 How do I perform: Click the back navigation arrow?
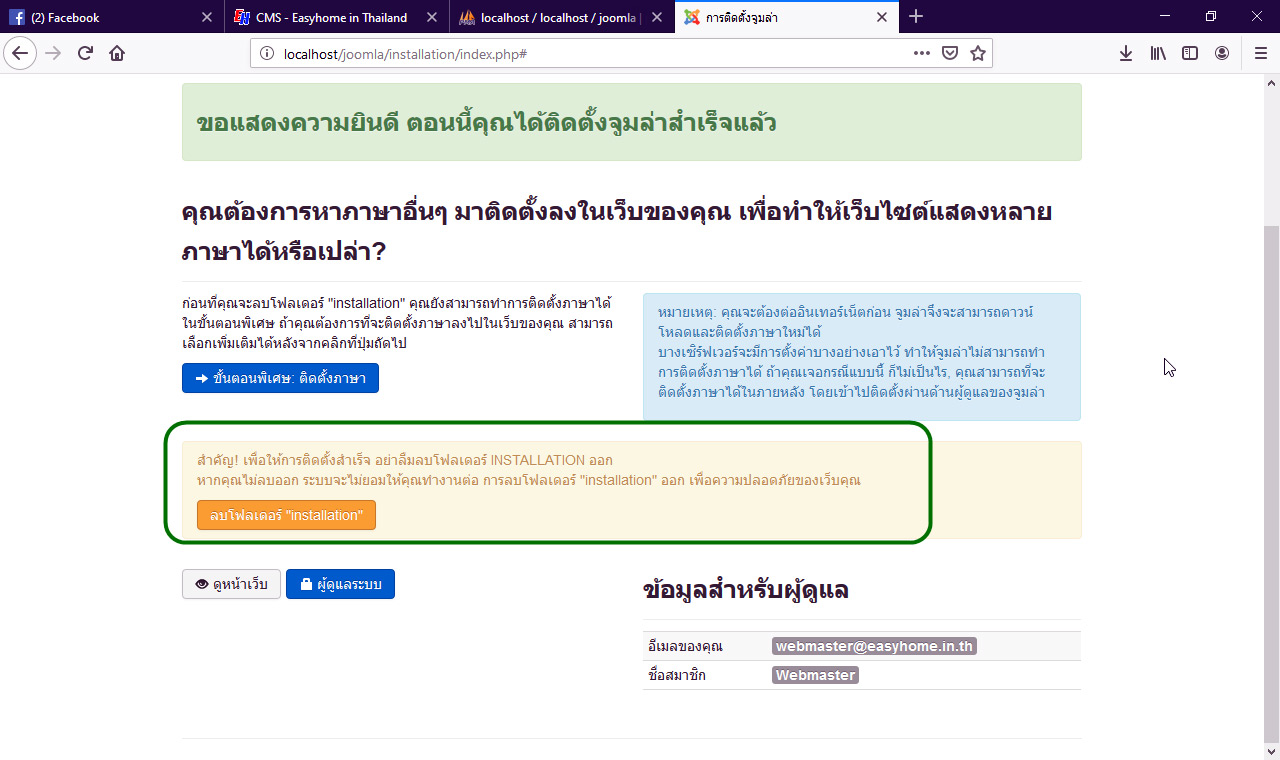pos(20,52)
